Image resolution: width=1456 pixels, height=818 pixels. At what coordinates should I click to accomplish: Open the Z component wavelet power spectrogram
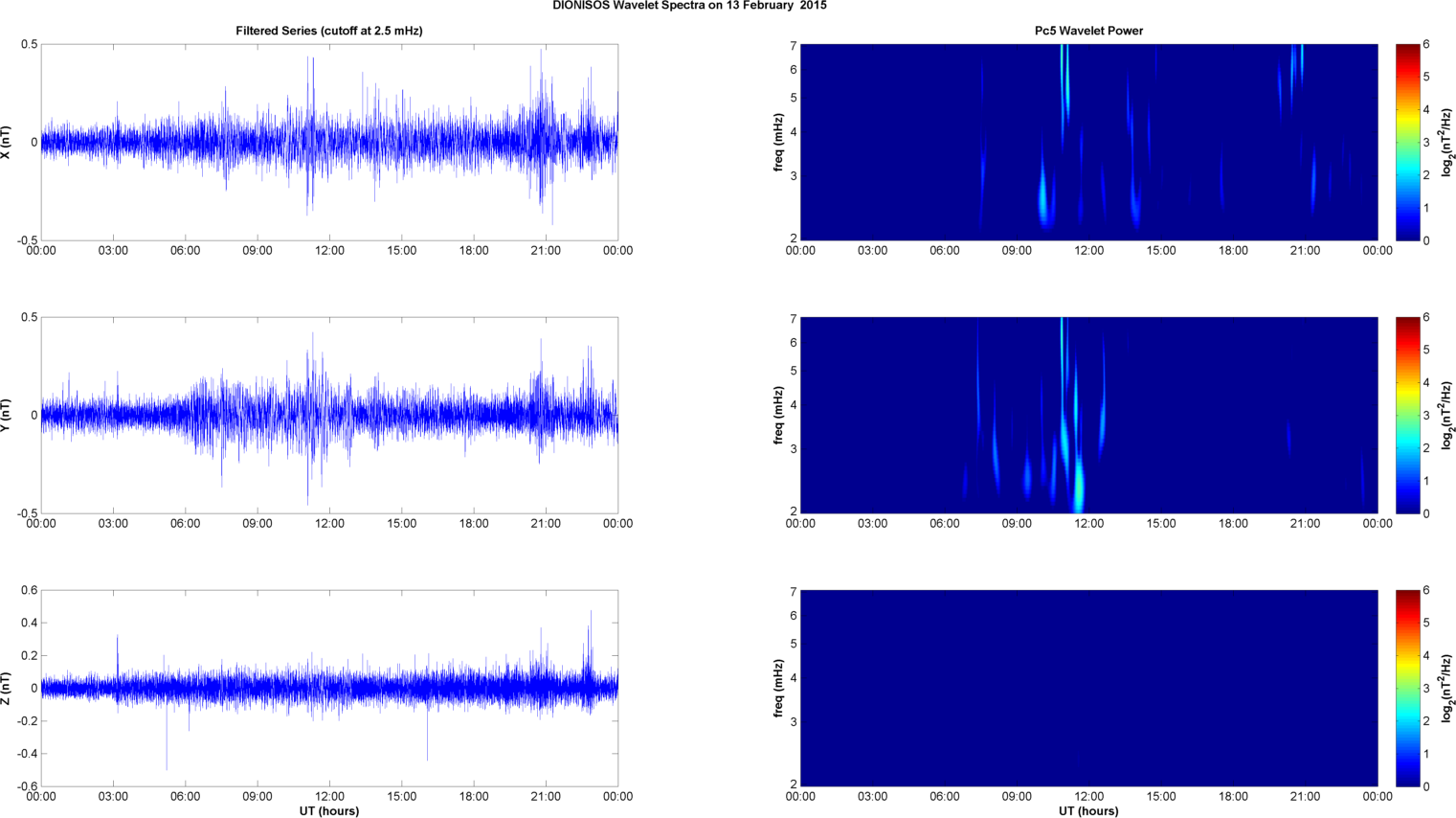pos(1088,689)
